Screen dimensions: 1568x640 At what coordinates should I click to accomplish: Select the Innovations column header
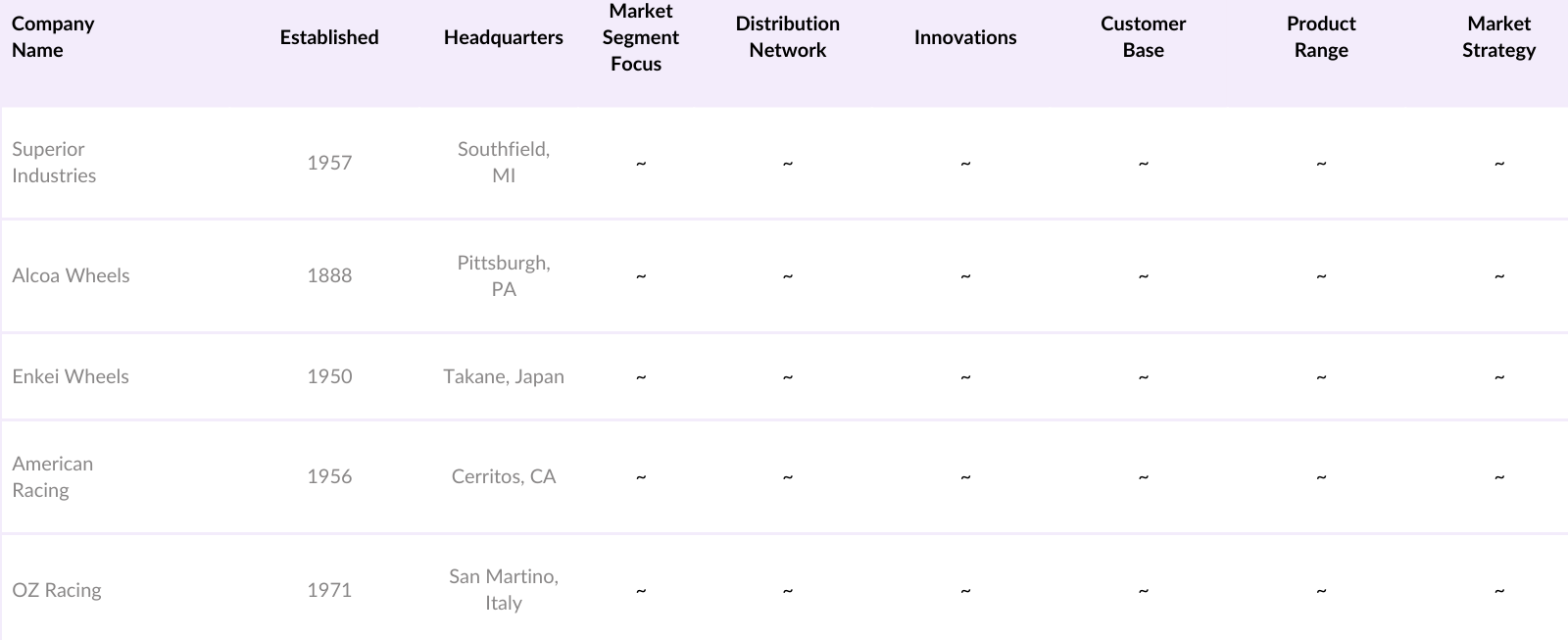[965, 37]
